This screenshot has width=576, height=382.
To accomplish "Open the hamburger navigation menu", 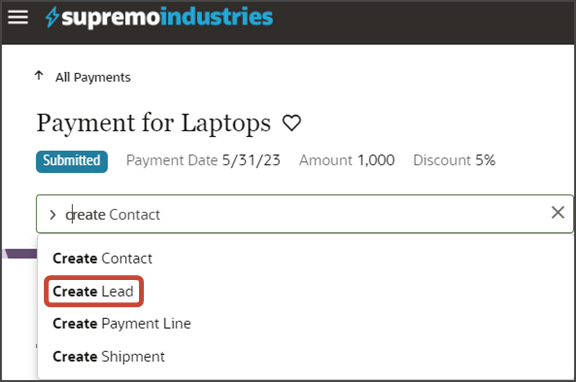I will coord(18,17).
